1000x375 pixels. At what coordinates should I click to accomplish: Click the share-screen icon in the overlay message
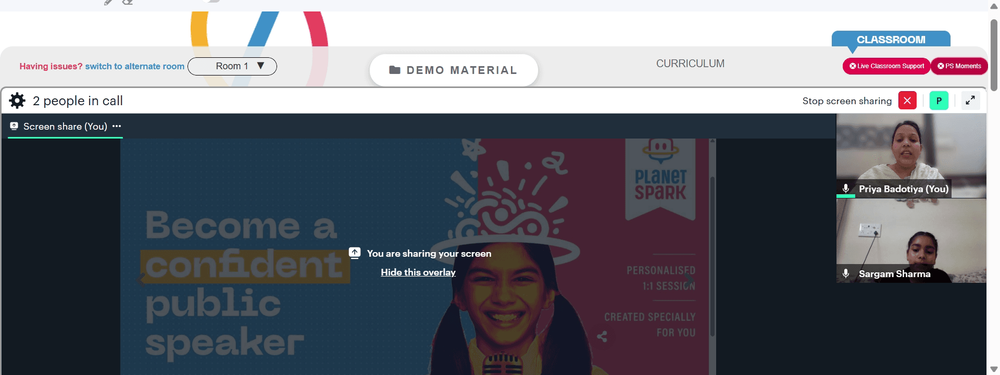355,253
